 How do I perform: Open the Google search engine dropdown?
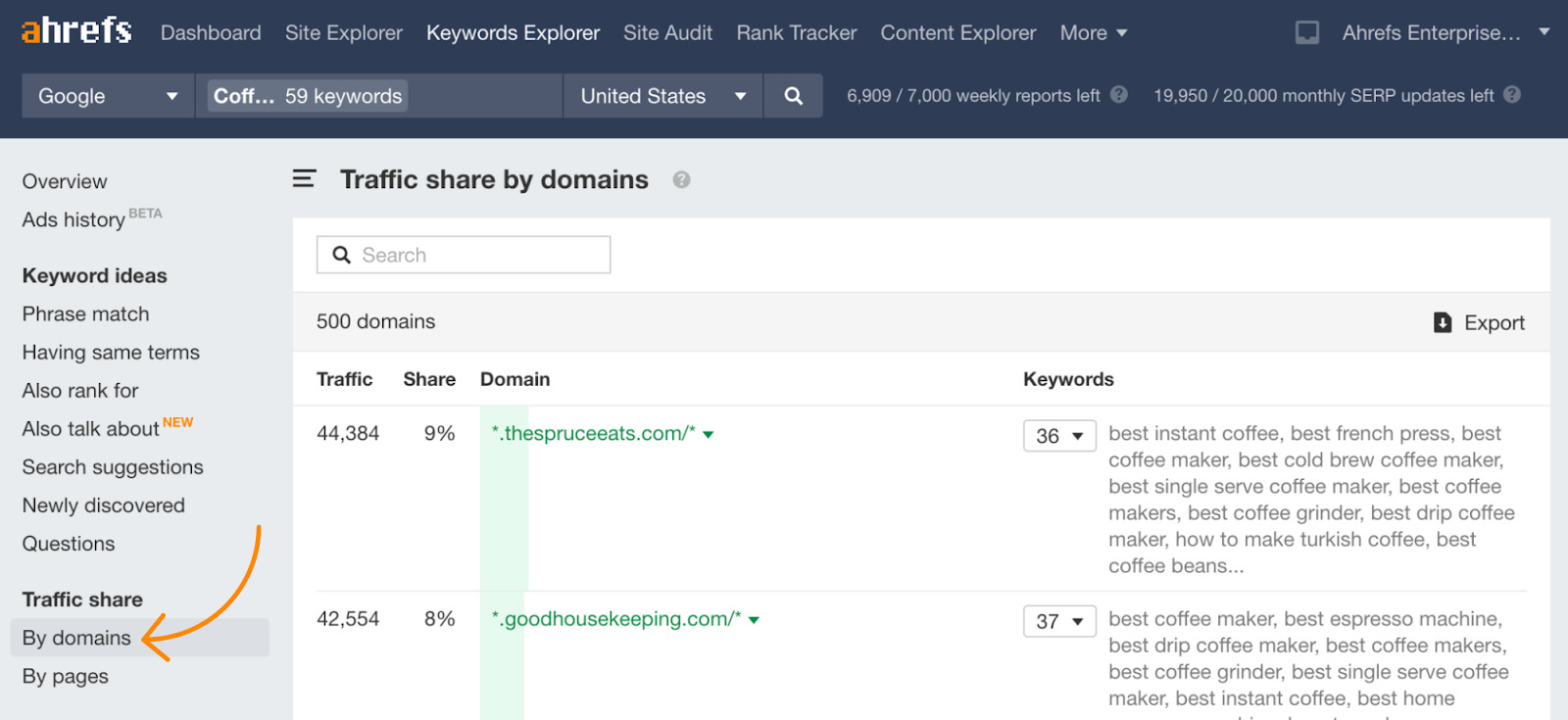point(108,96)
